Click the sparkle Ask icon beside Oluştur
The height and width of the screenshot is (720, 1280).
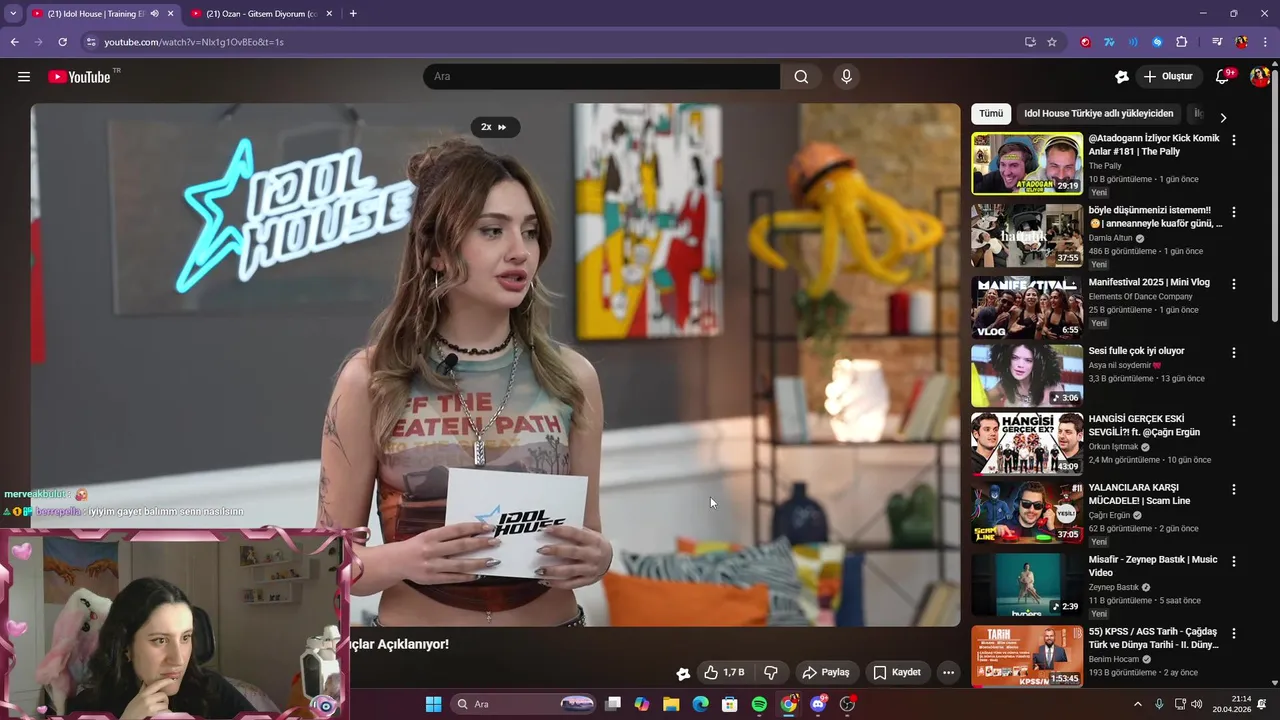pos(1122,77)
